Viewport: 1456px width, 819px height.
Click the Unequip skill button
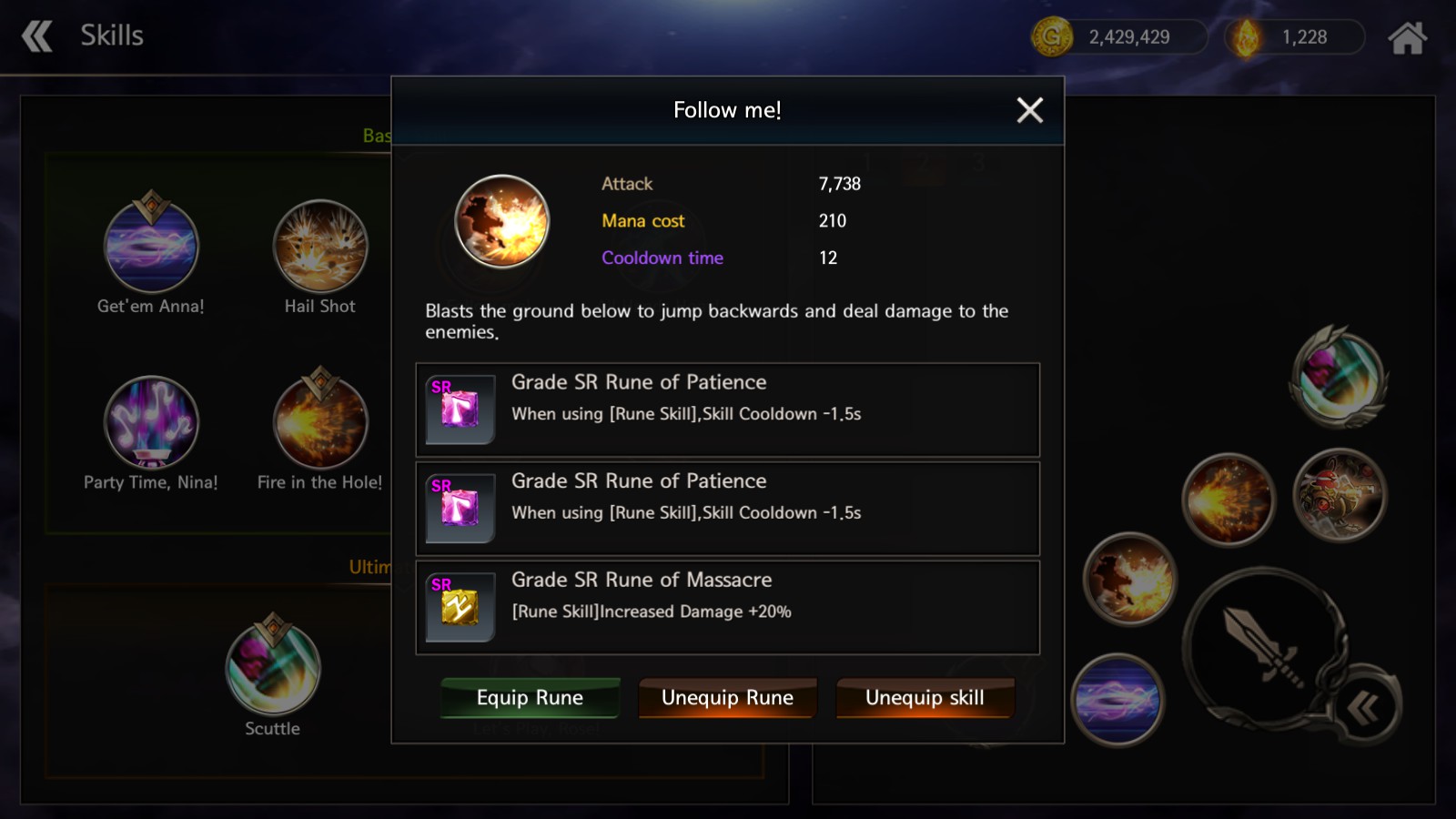925,697
